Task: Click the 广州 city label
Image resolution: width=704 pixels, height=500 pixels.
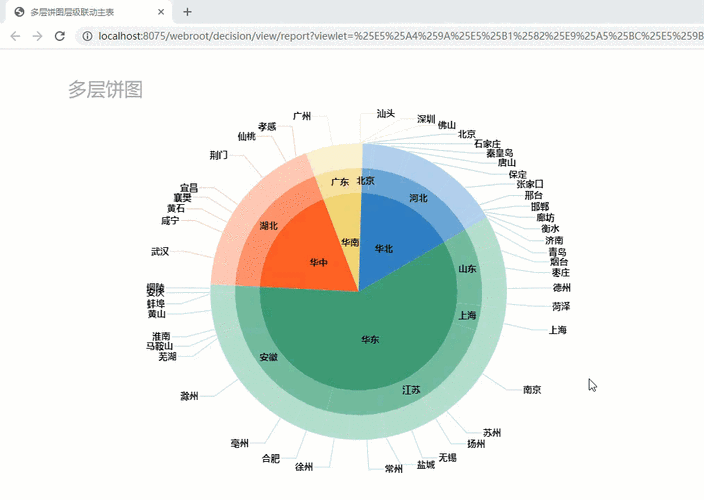Action: click(x=302, y=116)
